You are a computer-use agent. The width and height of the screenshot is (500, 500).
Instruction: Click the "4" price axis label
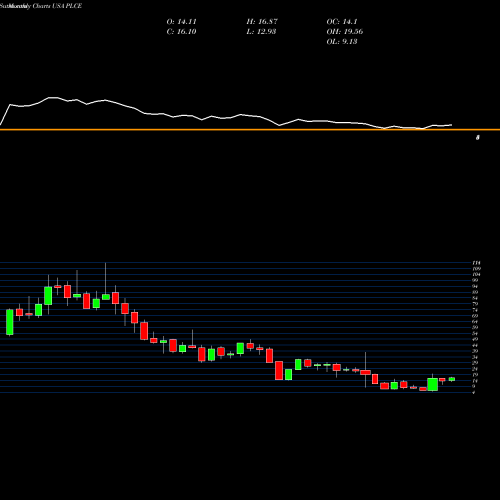pos(474,392)
